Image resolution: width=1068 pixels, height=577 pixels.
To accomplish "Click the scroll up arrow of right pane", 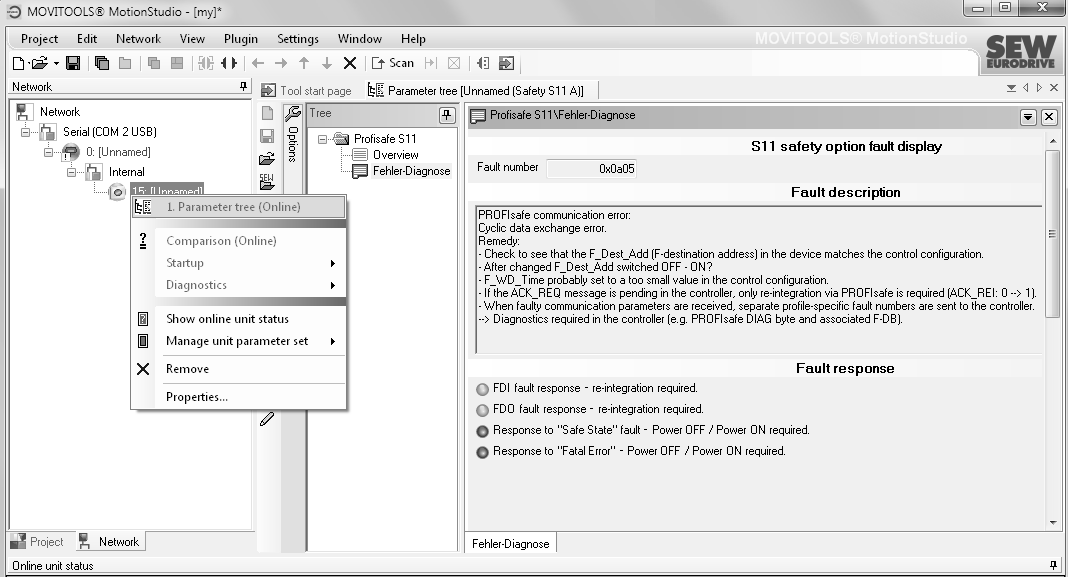I will 1053,141.
